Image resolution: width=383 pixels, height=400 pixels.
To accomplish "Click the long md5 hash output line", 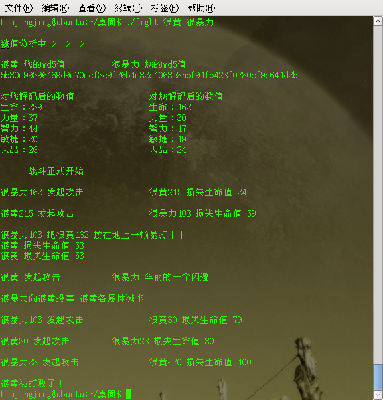I will point(149,75).
